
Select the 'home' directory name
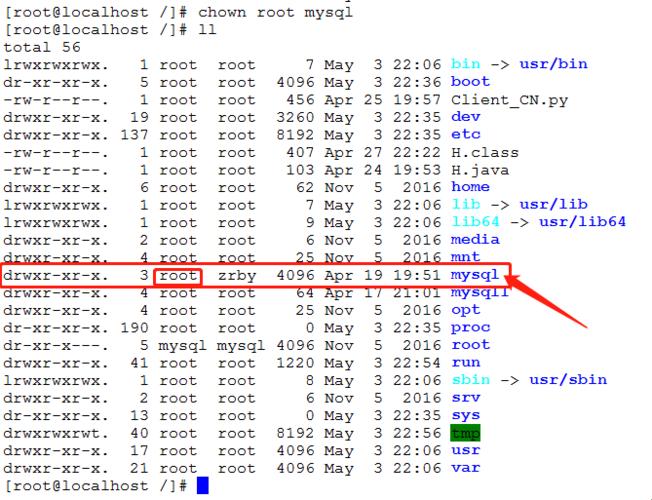[x=470, y=187]
